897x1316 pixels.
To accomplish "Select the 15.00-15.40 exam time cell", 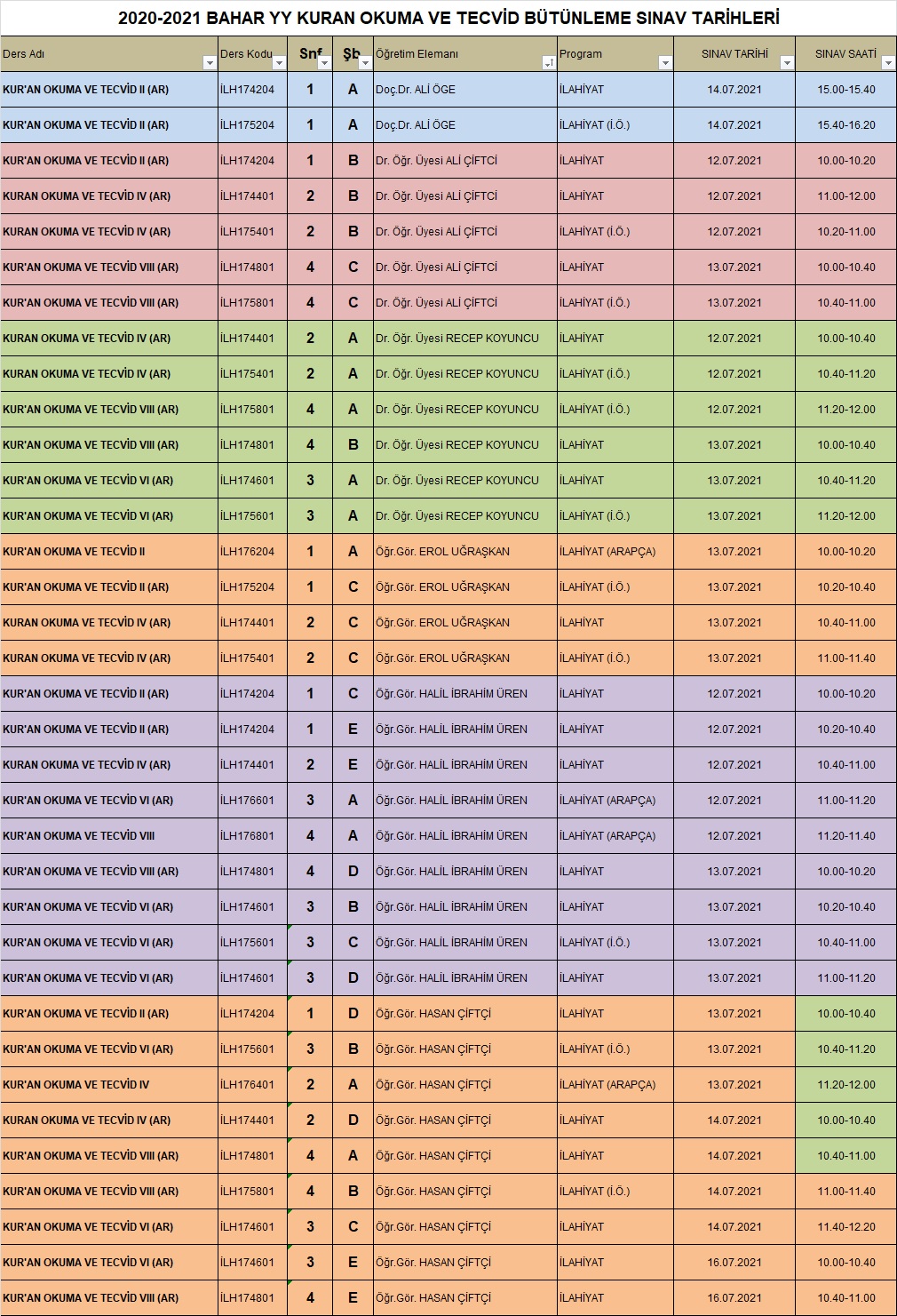I will [x=845, y=90].
